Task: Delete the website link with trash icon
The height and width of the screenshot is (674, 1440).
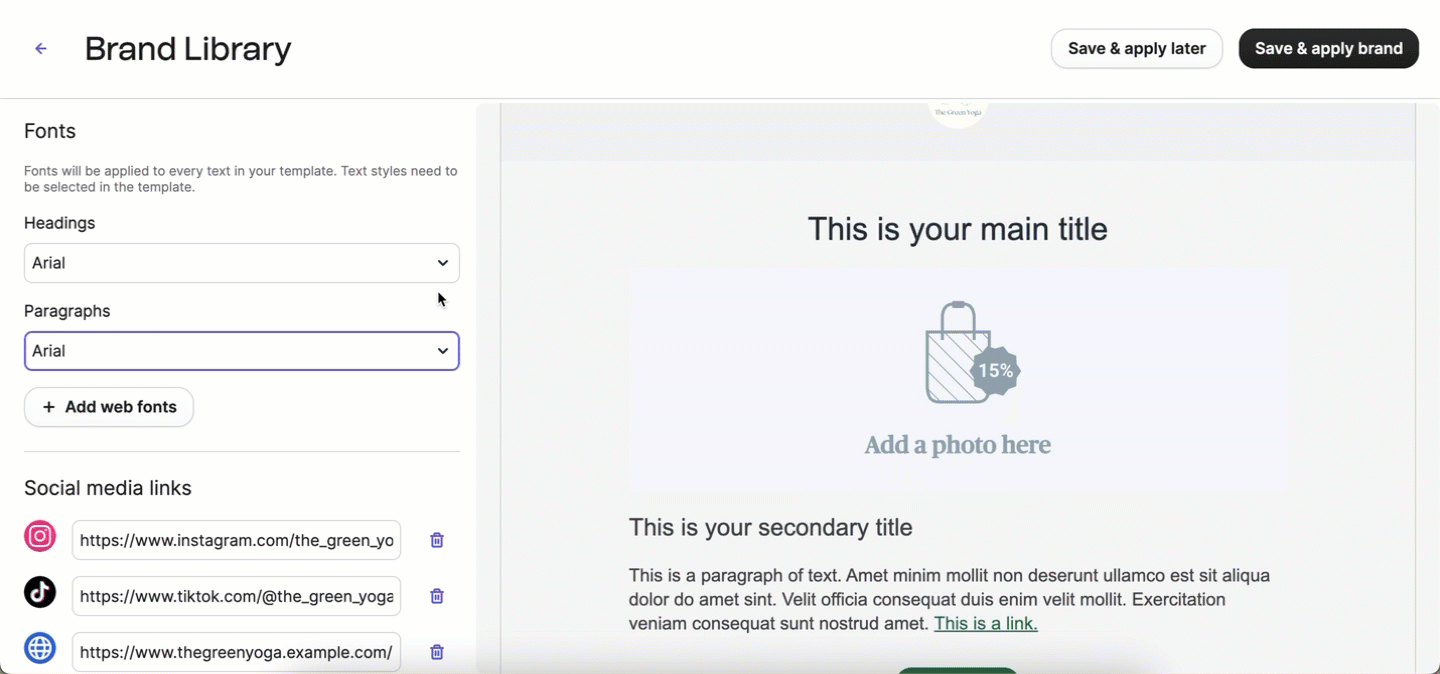Action: [437, 652]
